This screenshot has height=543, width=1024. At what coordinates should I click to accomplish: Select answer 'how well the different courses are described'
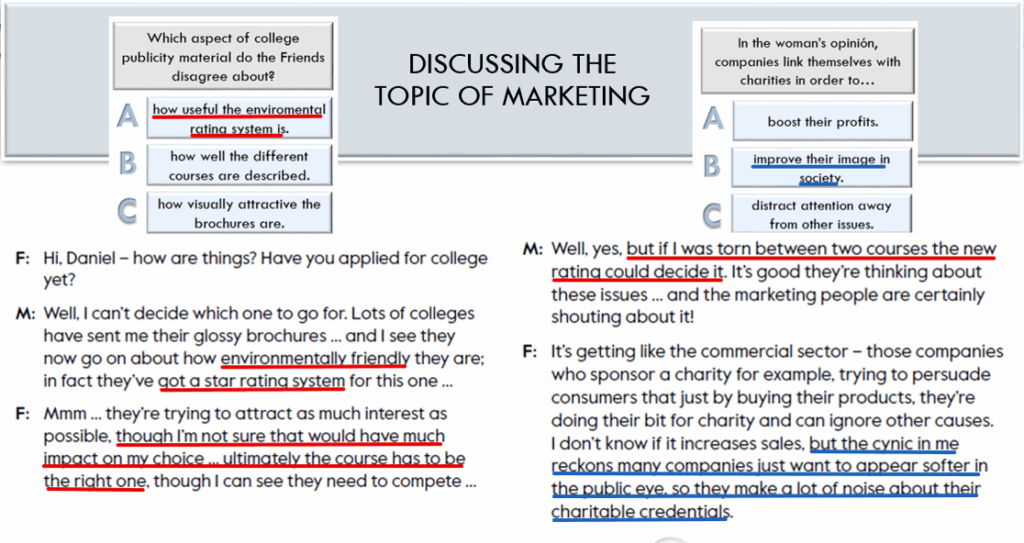pos(239,165)
